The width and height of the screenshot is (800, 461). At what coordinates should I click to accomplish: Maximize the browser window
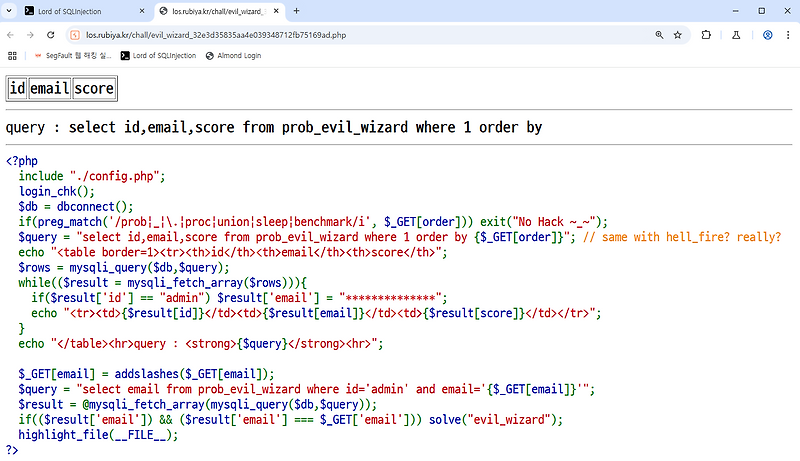(761, 11)
